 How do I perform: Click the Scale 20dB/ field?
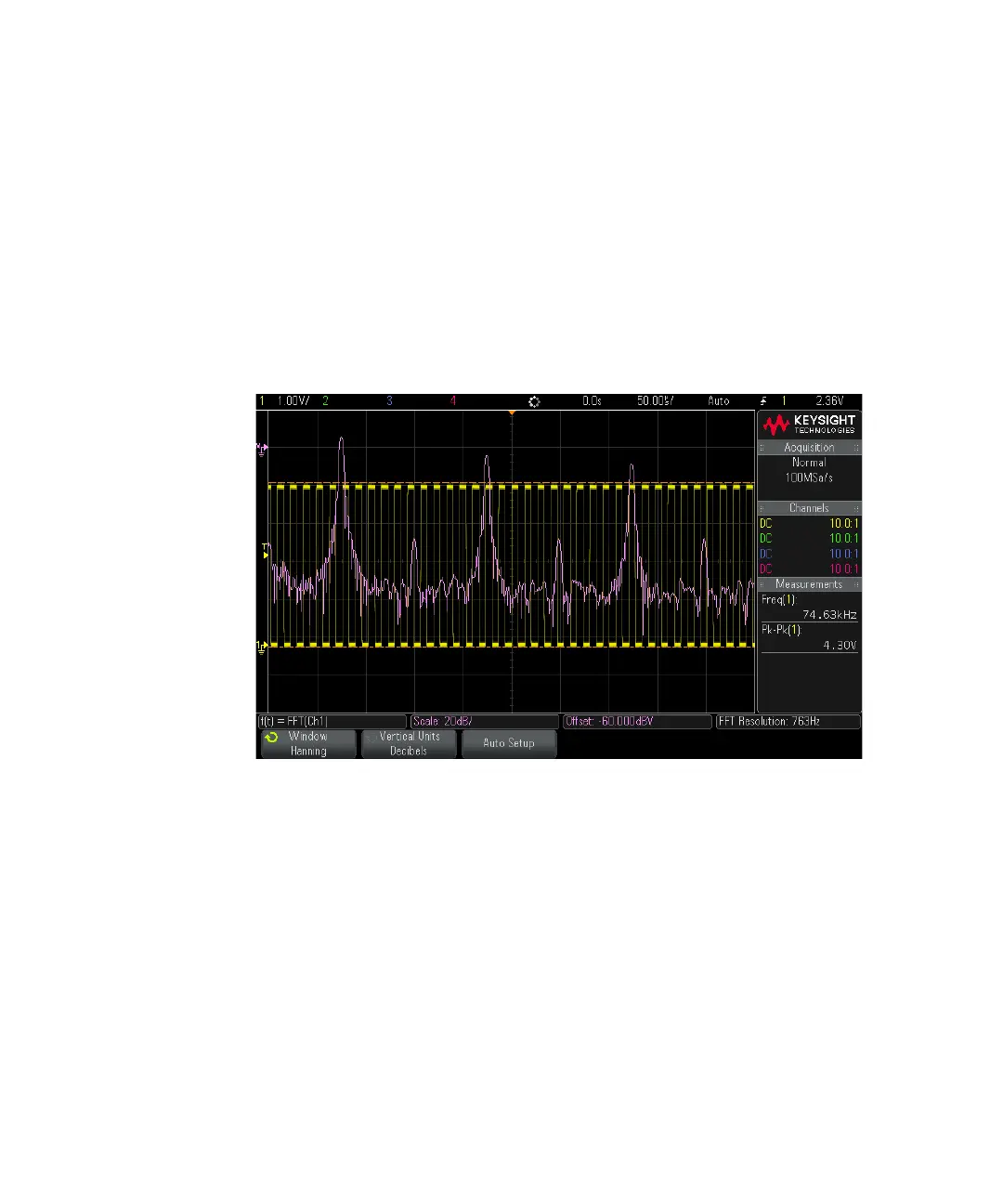tap(485, 721)
